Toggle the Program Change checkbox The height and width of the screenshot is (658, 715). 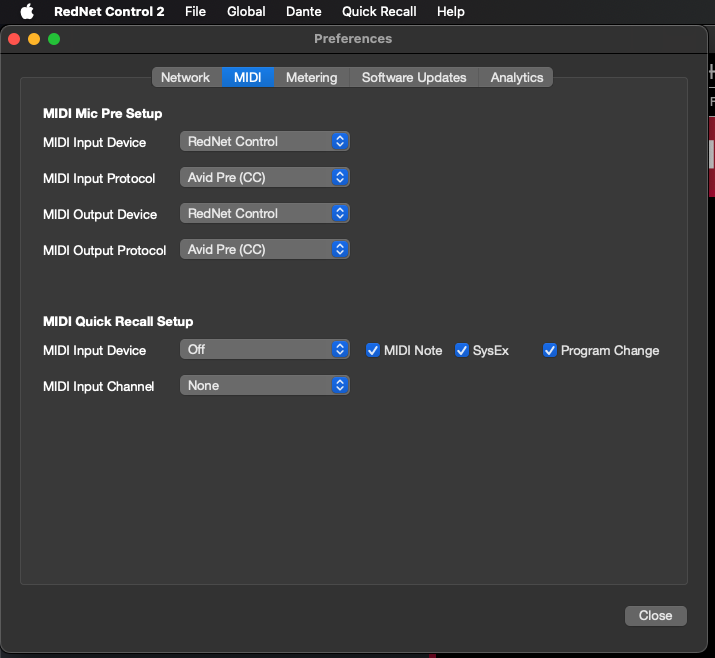pos(550,350)
